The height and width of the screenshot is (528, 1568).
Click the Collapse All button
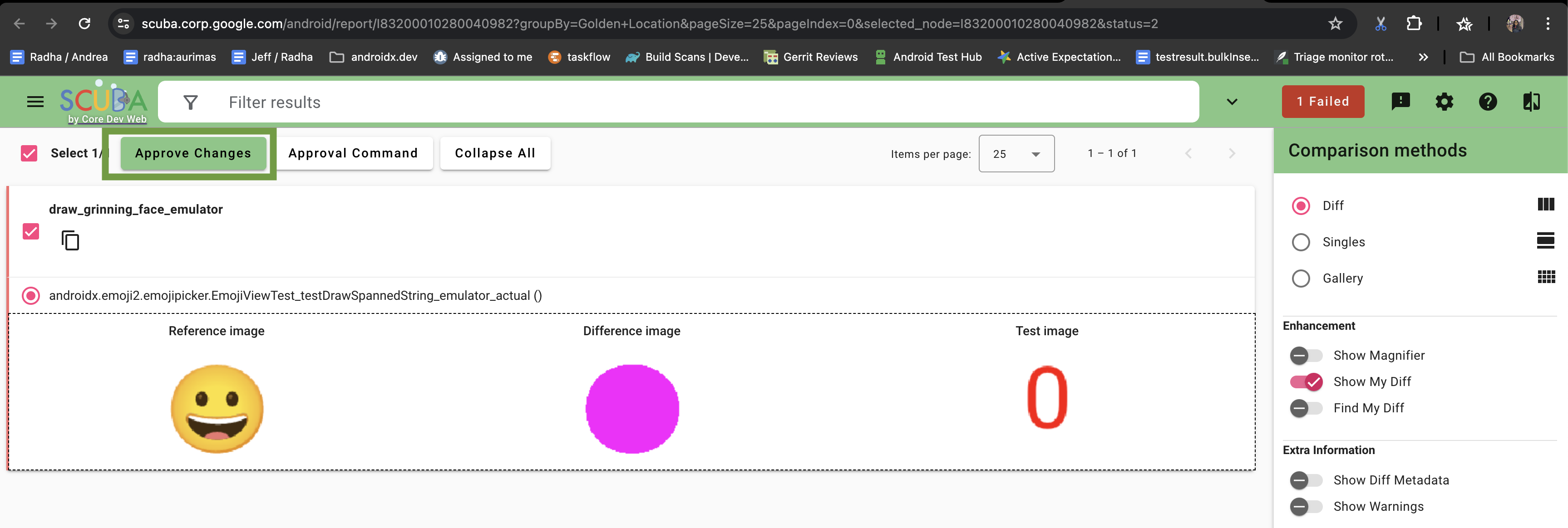coord(495,153)
